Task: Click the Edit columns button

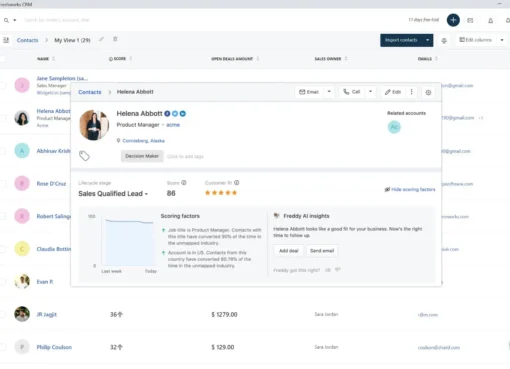Action: coord(475,40)
